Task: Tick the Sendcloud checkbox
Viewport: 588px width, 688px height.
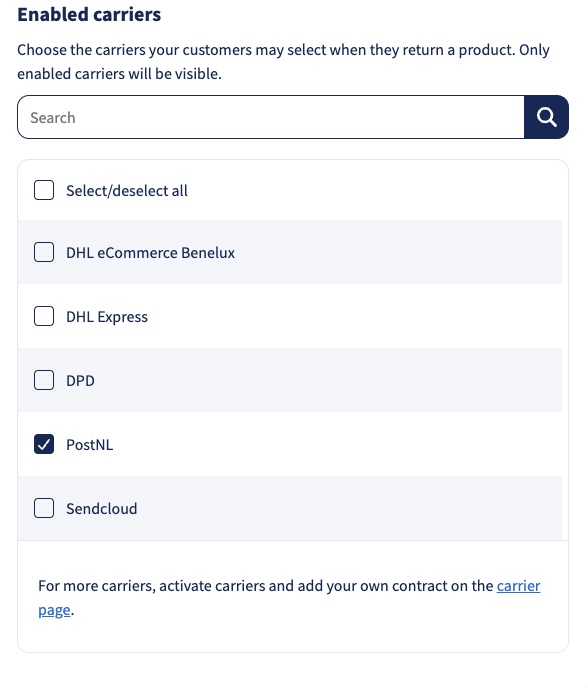Action: (44, 508)
